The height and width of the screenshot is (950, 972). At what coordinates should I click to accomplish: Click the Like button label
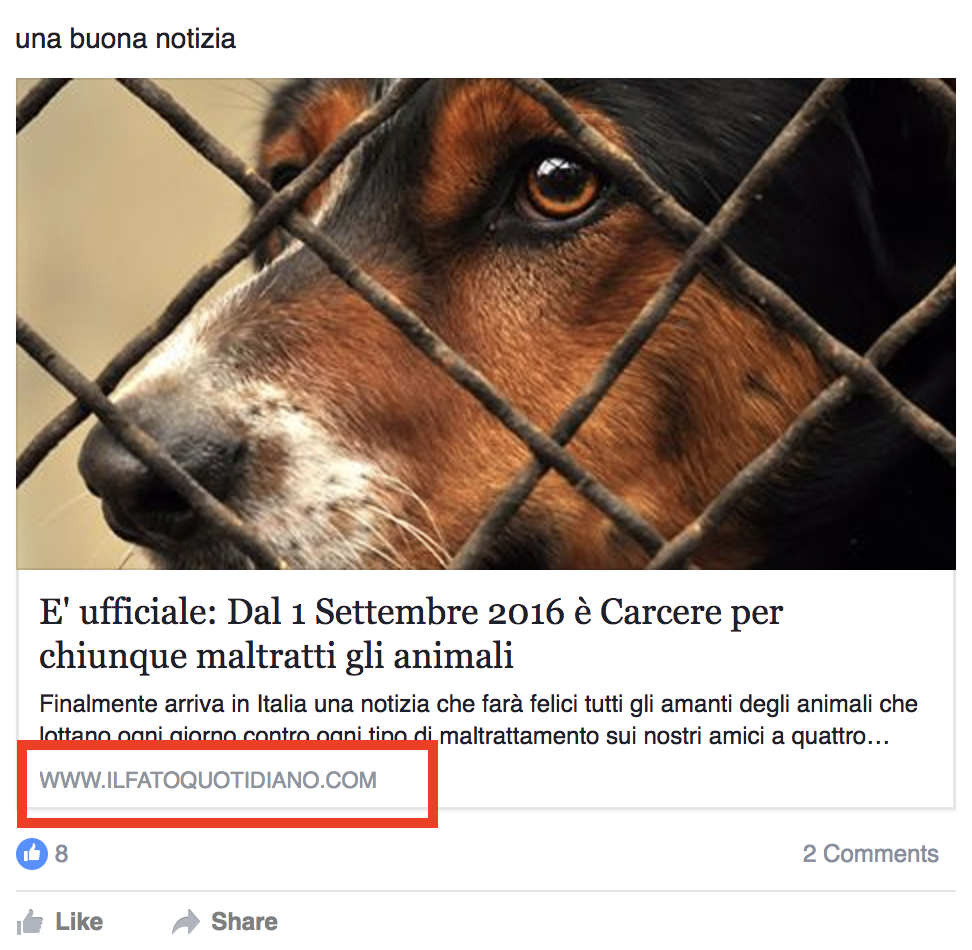pyautogui.click(x=79, y=921)
